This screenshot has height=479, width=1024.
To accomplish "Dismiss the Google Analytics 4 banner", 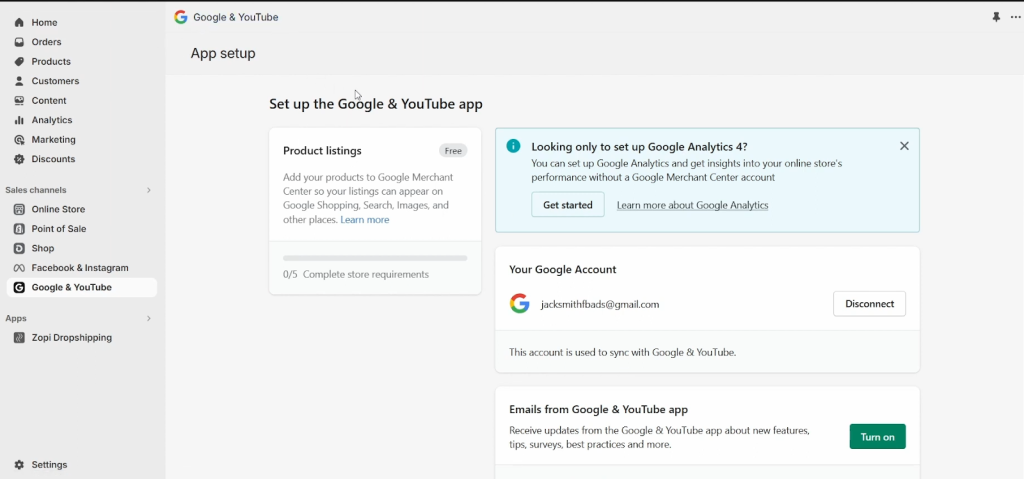I will point(904,146).
